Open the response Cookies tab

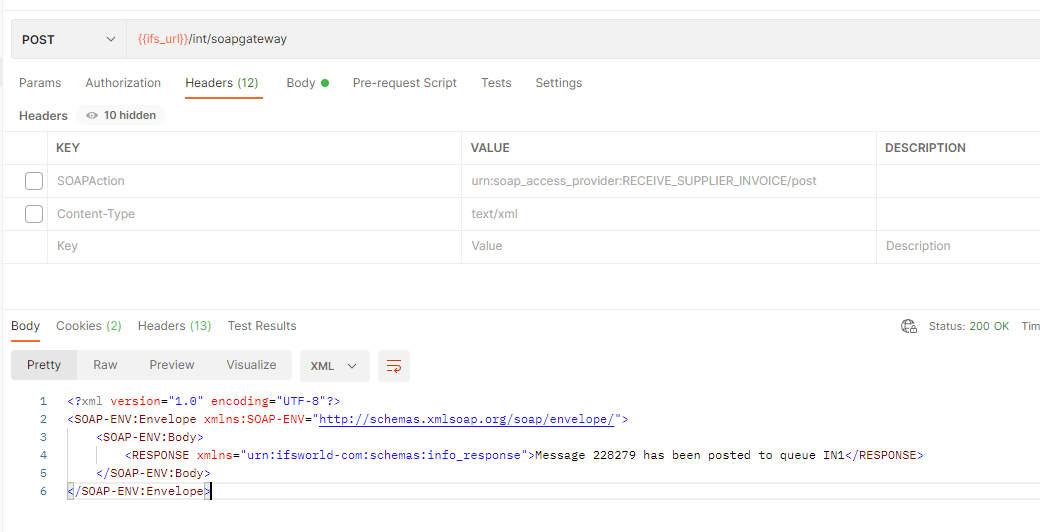[x=88, y=326]
